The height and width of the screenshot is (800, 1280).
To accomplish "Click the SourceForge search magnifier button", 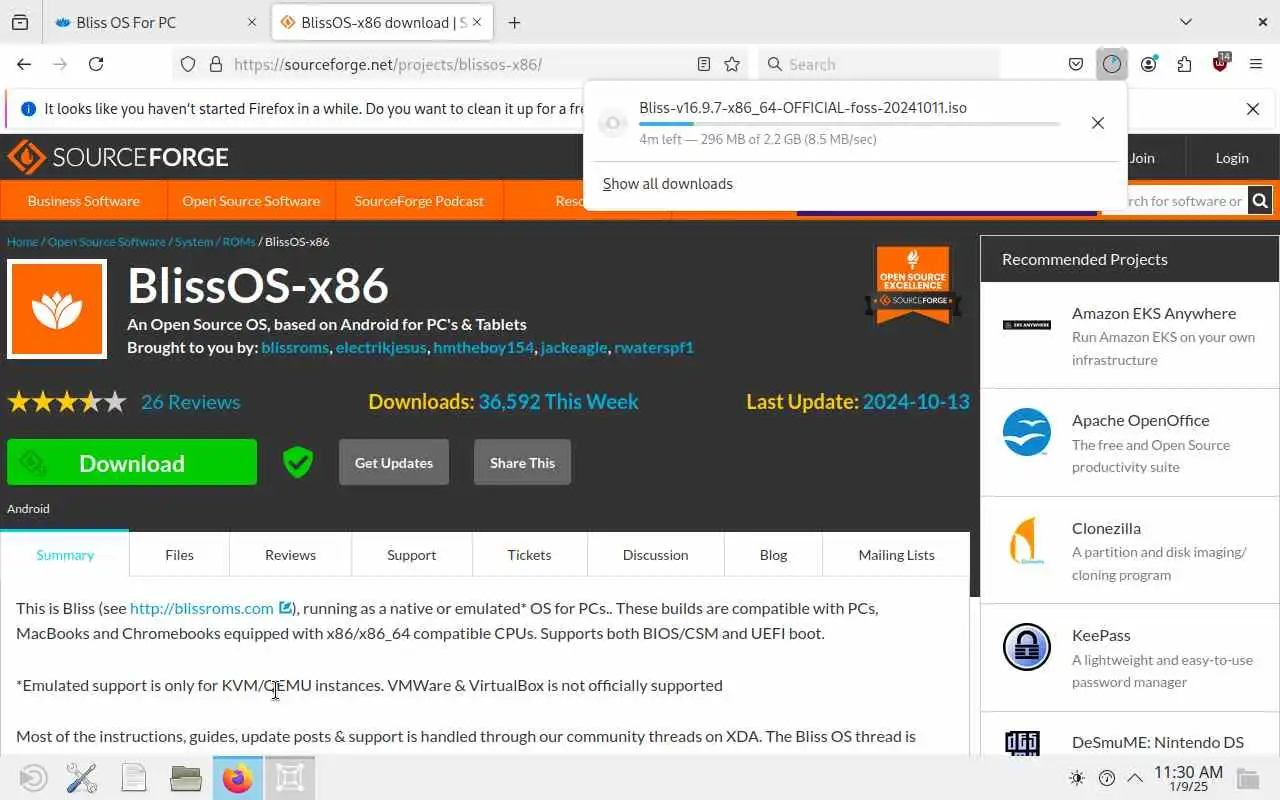I will (1260, 201).
